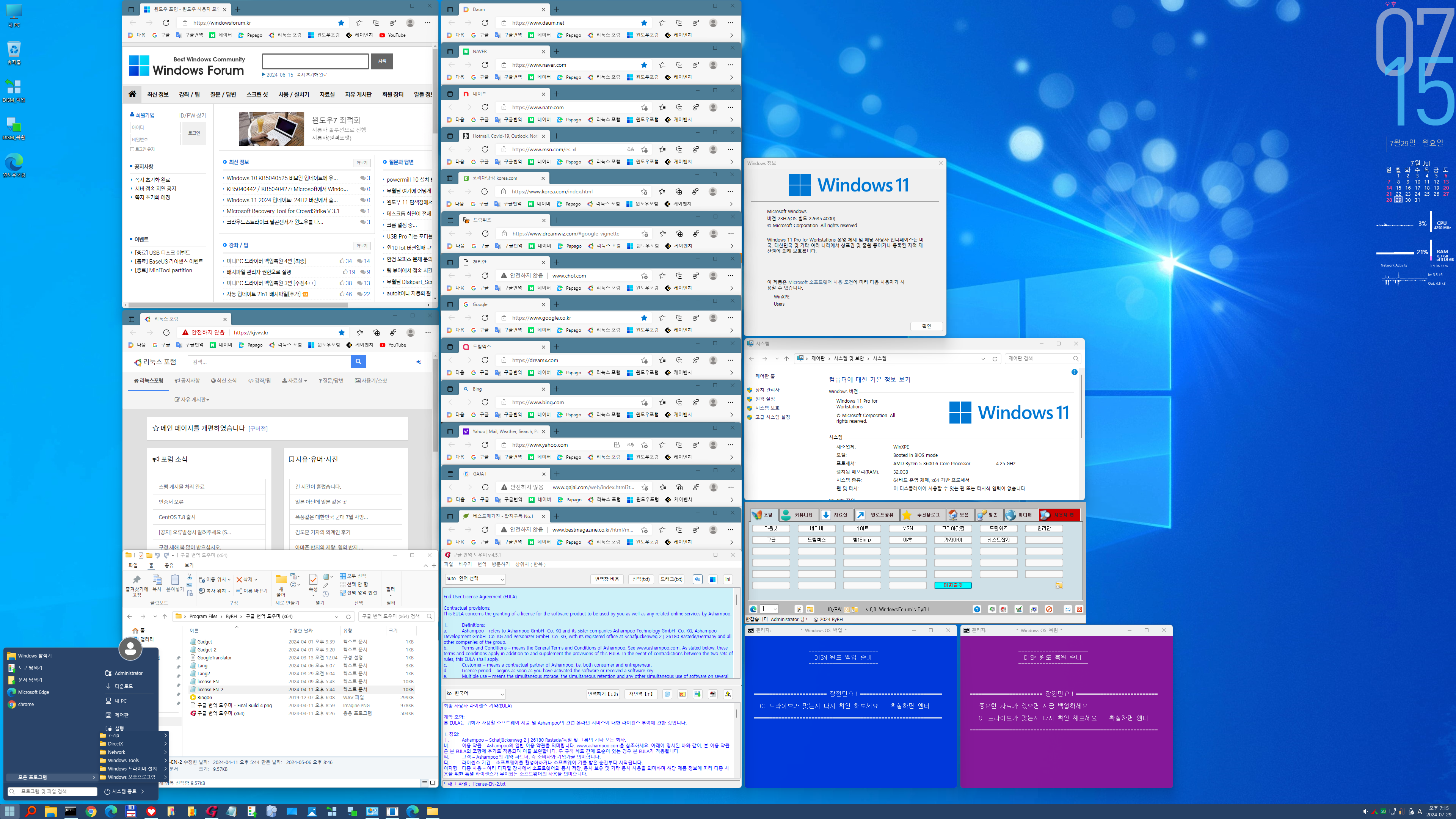Click the home icon in Windows Forum navigation
The image size is (1456, 819).
coord(132,94)
